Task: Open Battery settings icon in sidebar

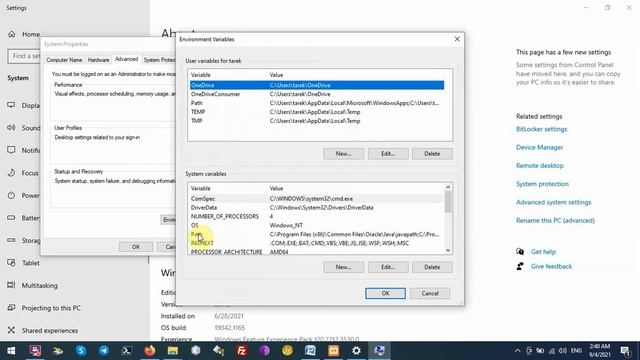Action: point(11,218)
